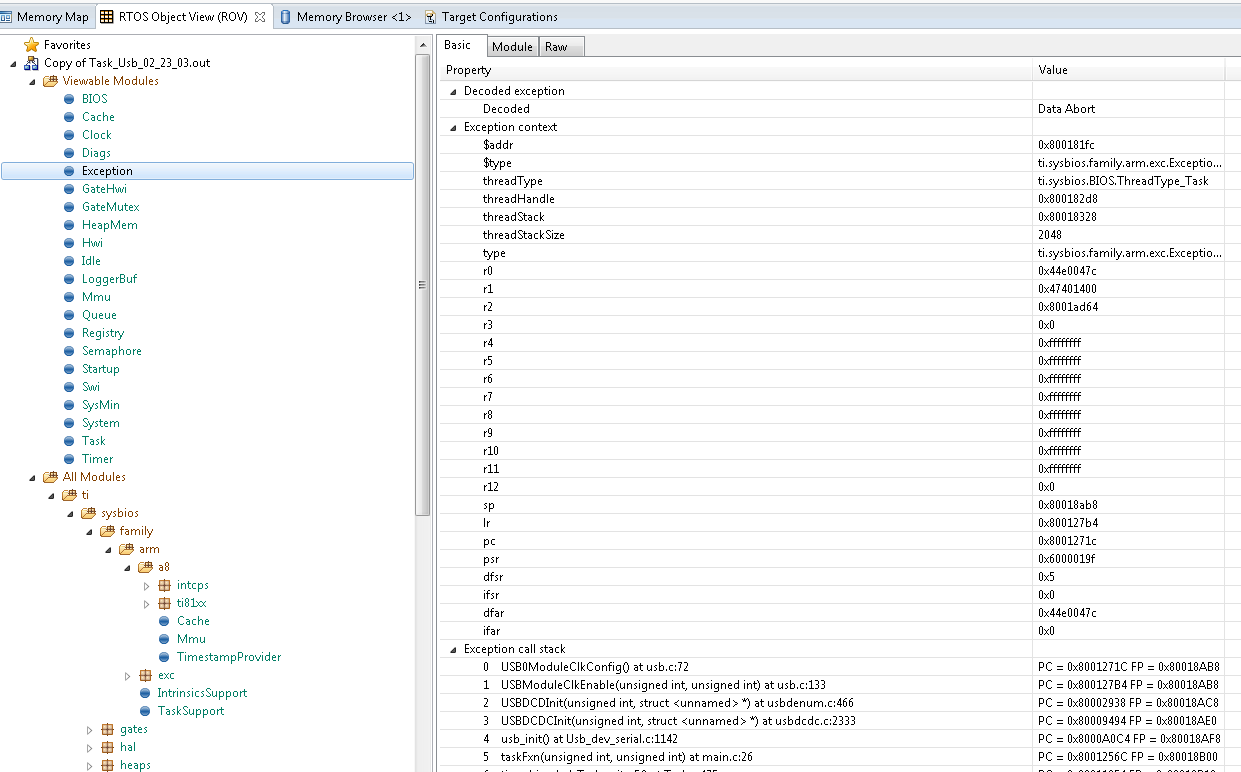1241x772 pixels.
Task: Collapse the Viewable Modules node
Action: point(32,81)
